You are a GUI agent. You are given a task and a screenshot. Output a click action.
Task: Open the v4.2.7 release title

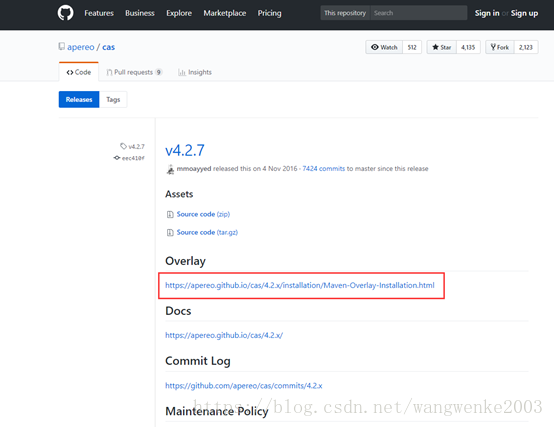pyautogui.click(x=185, y=150)
